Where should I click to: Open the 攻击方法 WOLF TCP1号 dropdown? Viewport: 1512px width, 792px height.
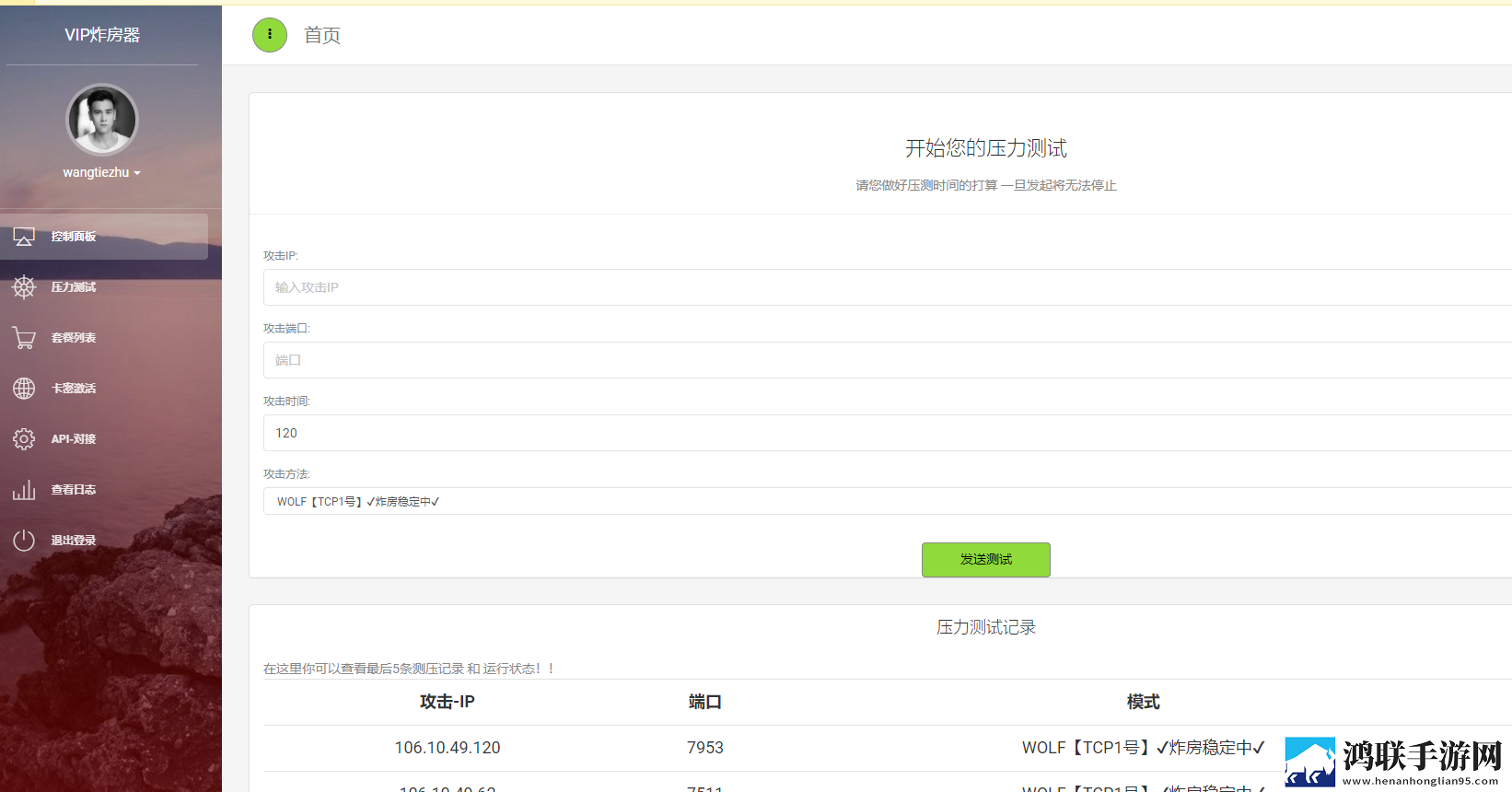[888, 501]
